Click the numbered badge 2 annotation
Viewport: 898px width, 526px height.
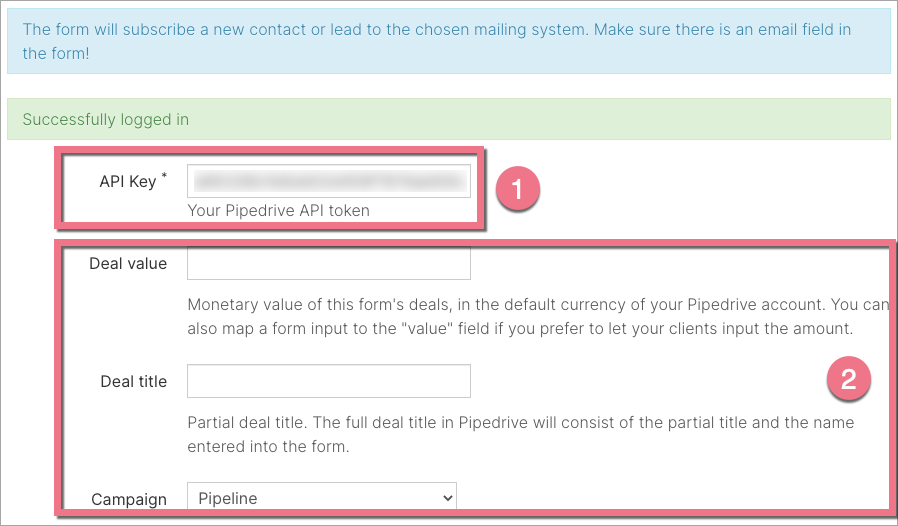click(849, 380)
